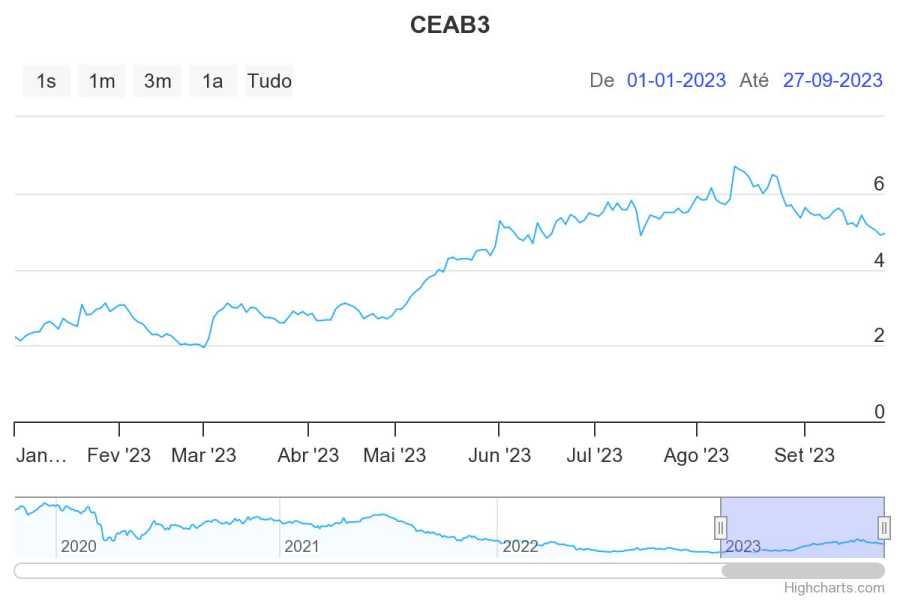The height and width of the screenshot is (600, 900).
Task: Show all data with Tudo
Action: 269,81
